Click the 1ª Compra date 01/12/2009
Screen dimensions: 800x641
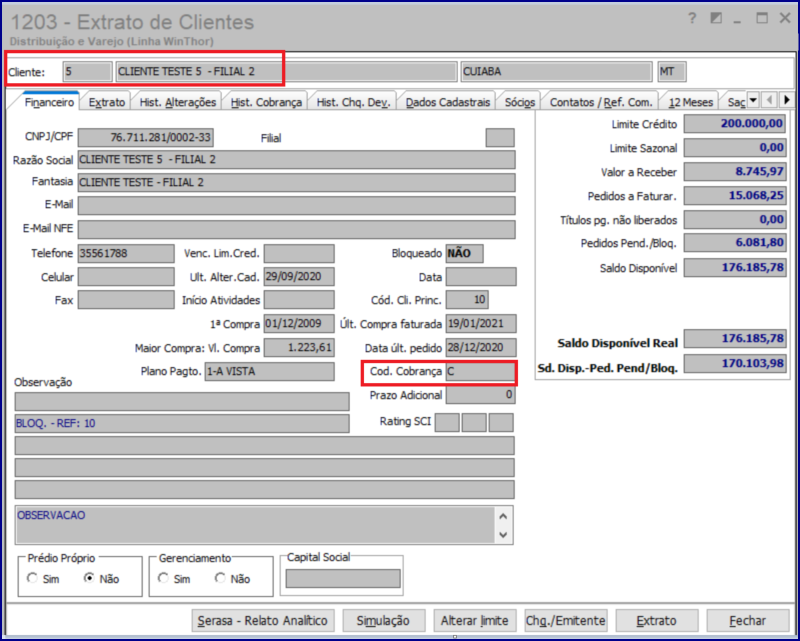click(x=299, y=324)
